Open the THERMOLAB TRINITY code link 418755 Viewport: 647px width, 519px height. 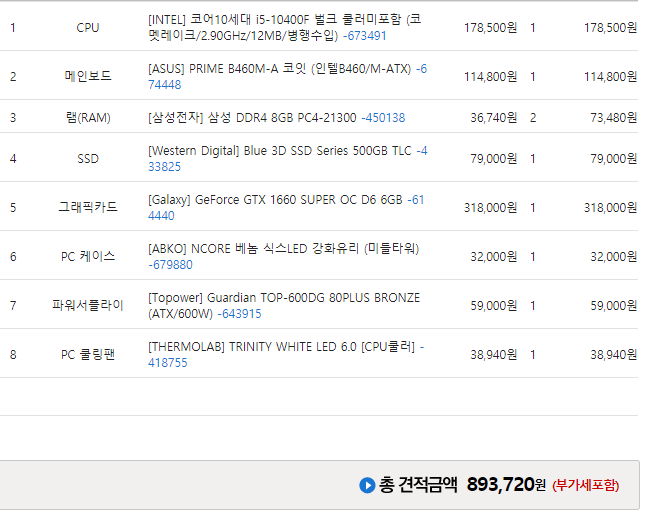(168, 363)
